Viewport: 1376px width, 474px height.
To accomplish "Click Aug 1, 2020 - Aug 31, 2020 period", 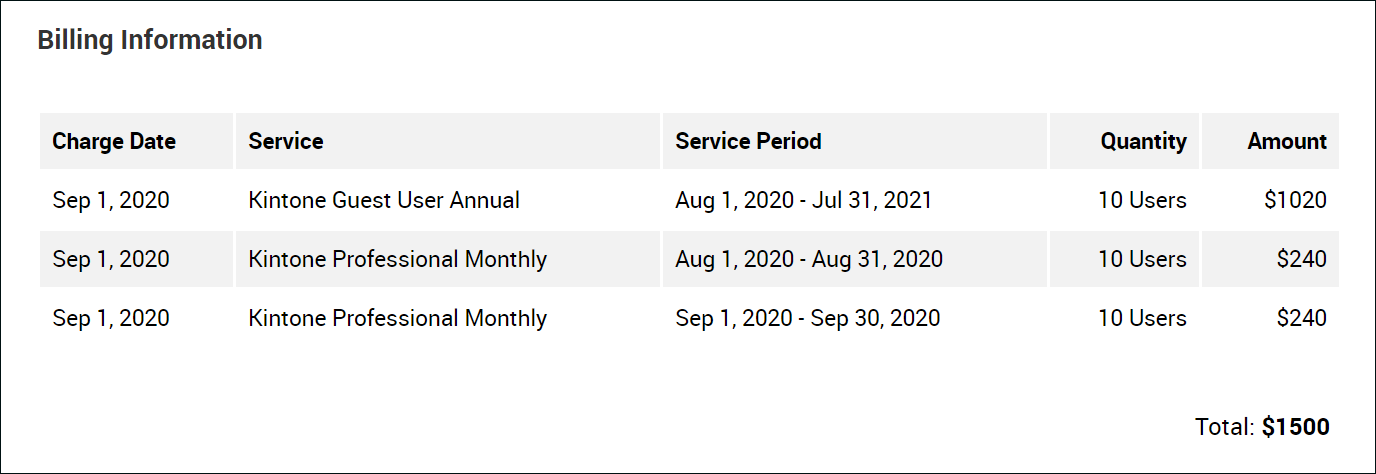I will coord(809,259).
